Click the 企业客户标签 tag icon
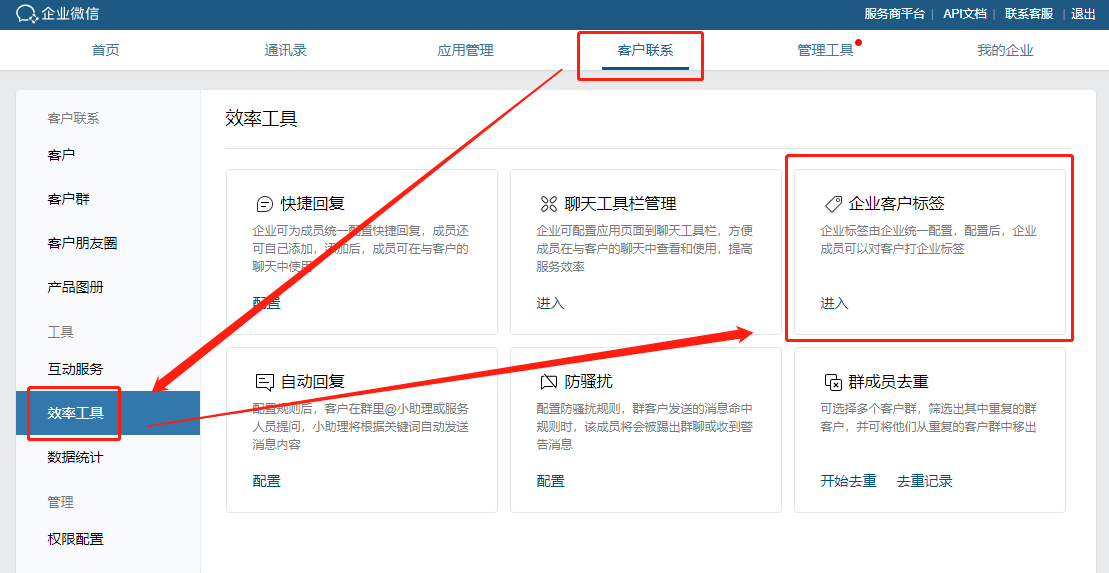This screenshot has width=1109, height=573. 832,204
